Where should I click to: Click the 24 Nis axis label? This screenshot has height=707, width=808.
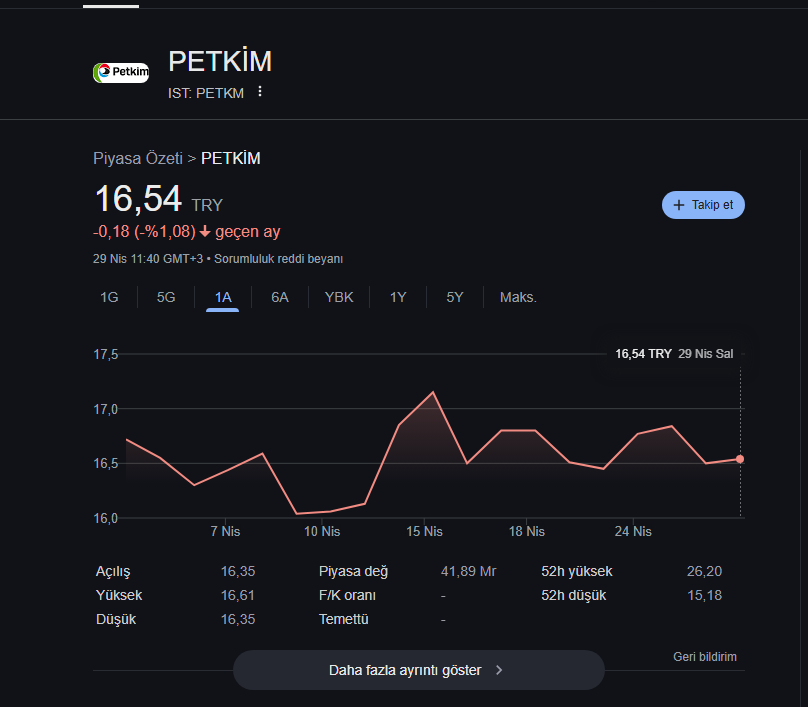(x=633, y=531)
